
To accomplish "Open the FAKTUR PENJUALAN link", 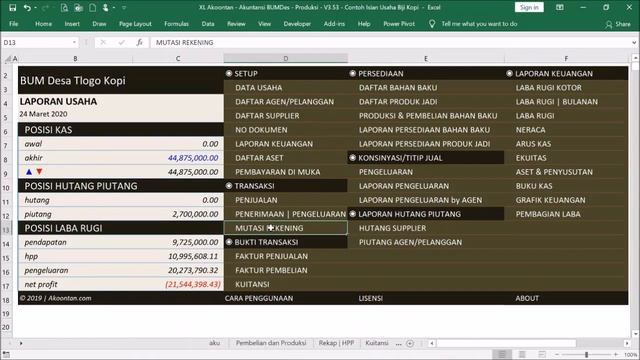I will [271, 256].
